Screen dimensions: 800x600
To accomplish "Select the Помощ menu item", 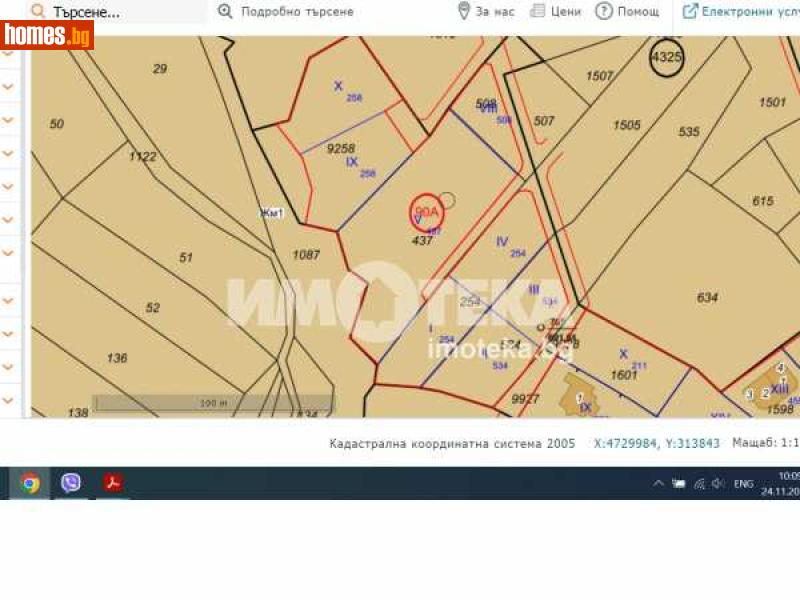I will pos(632,11).
